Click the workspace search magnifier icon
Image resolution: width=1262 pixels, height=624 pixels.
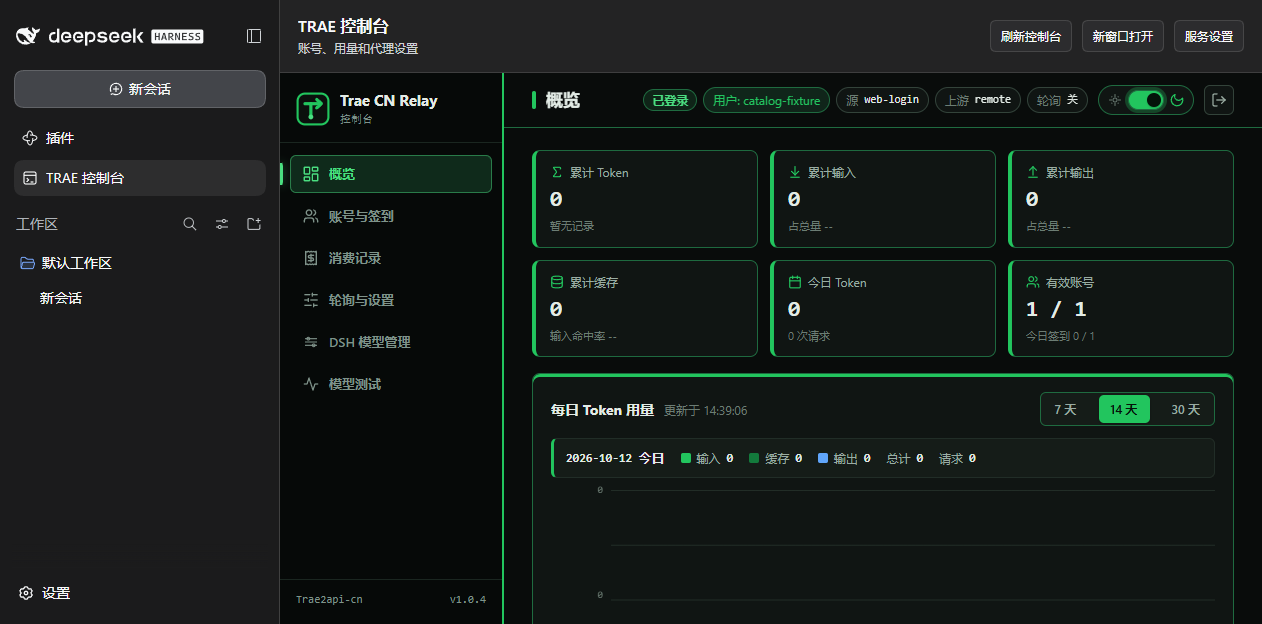[190, 224]
